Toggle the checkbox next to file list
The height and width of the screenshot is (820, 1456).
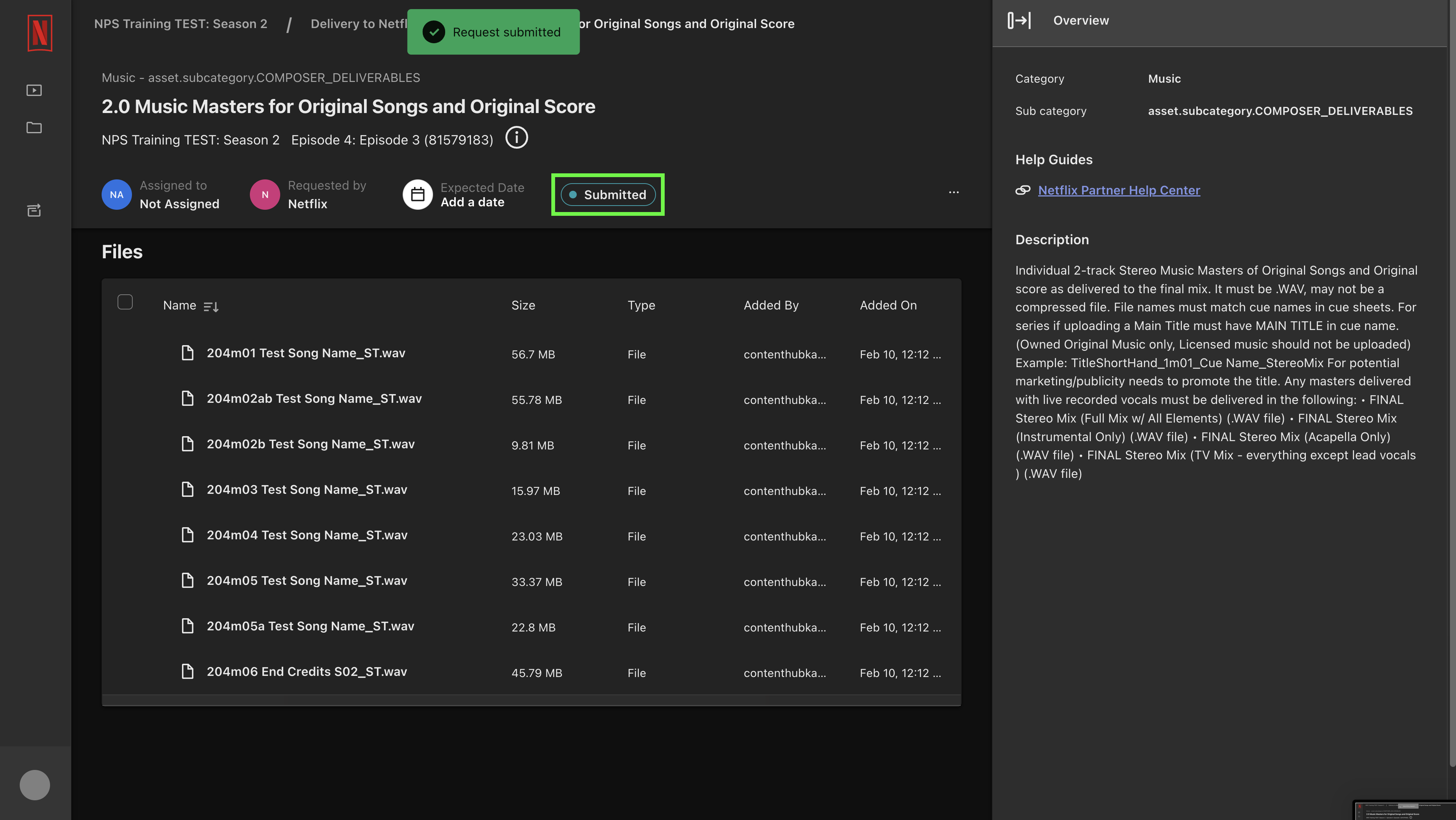pyautogui.click(x=125, y=305)
